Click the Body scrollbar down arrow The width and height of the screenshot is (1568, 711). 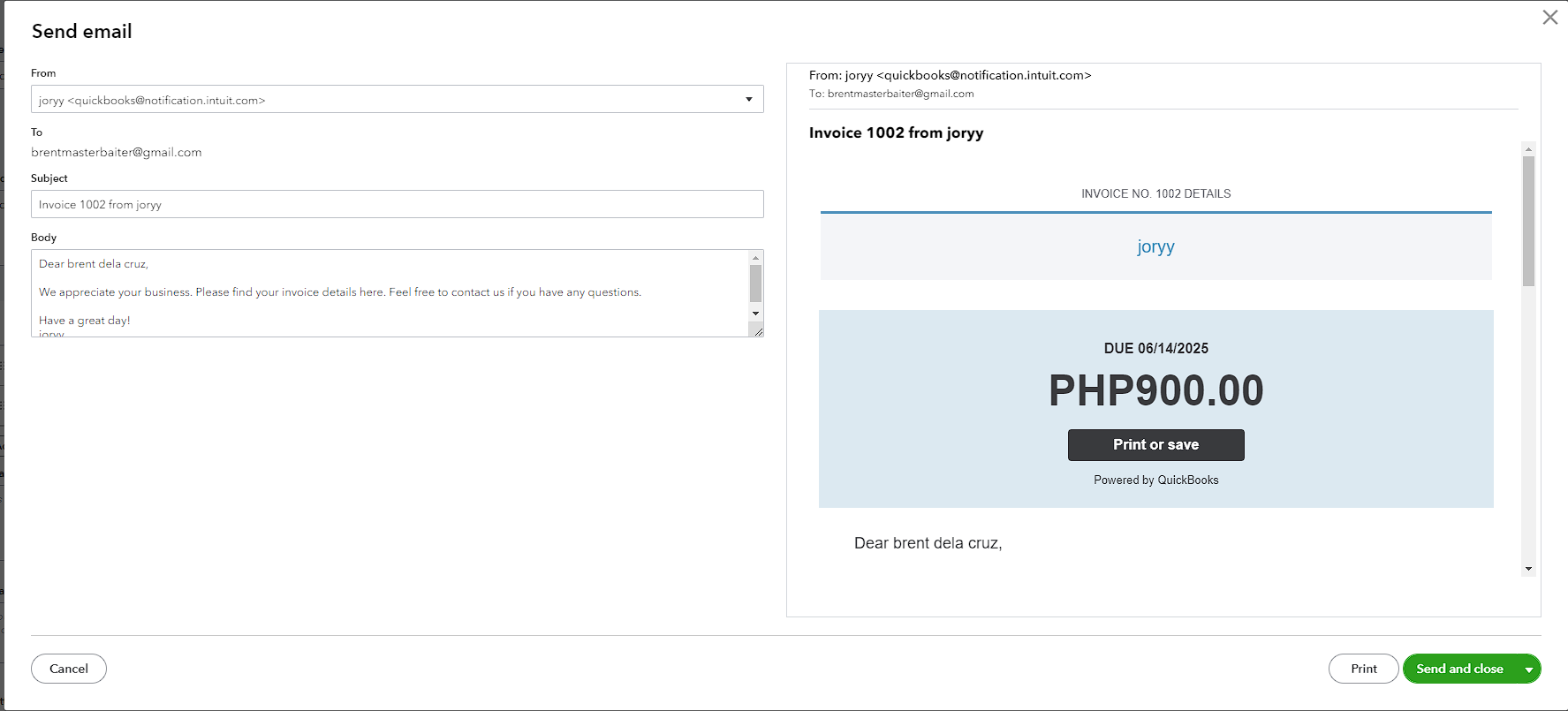tap(755, 314)
